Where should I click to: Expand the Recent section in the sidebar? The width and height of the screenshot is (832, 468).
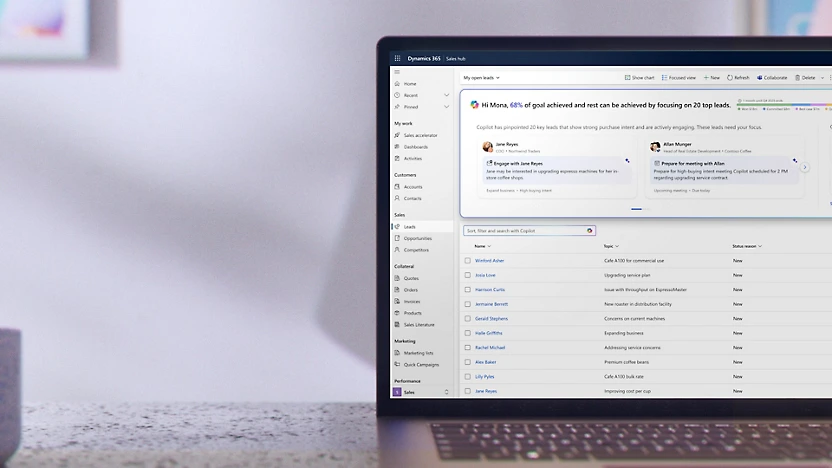pyautogui.click(x=446, y=95)
